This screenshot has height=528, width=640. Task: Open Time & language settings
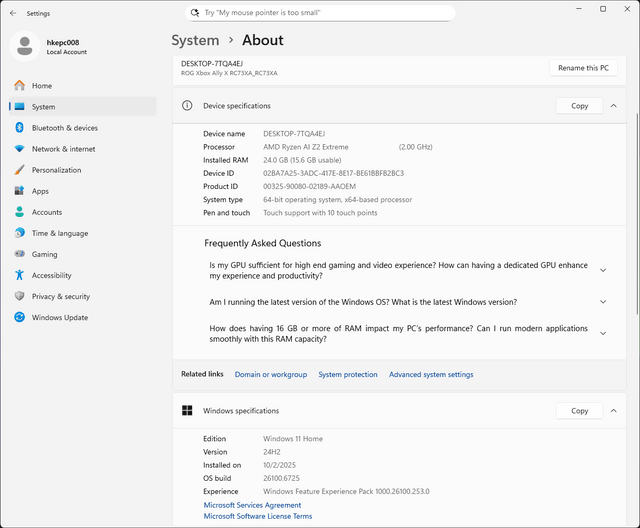[82, 233]
